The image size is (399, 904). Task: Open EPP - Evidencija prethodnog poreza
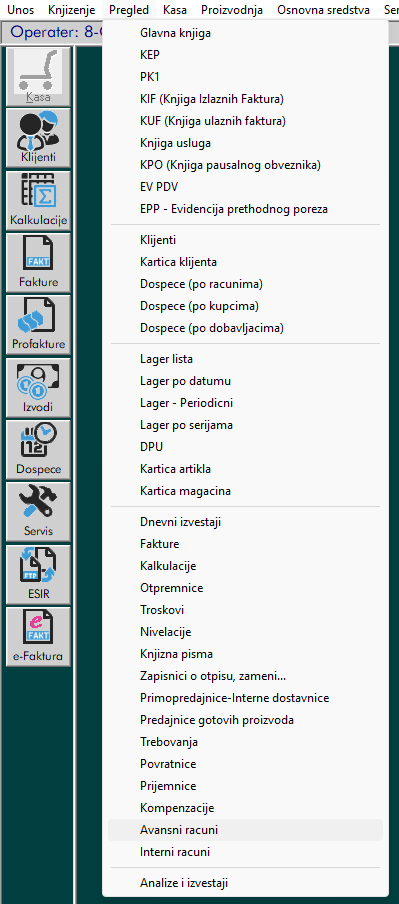coord(245,209)
